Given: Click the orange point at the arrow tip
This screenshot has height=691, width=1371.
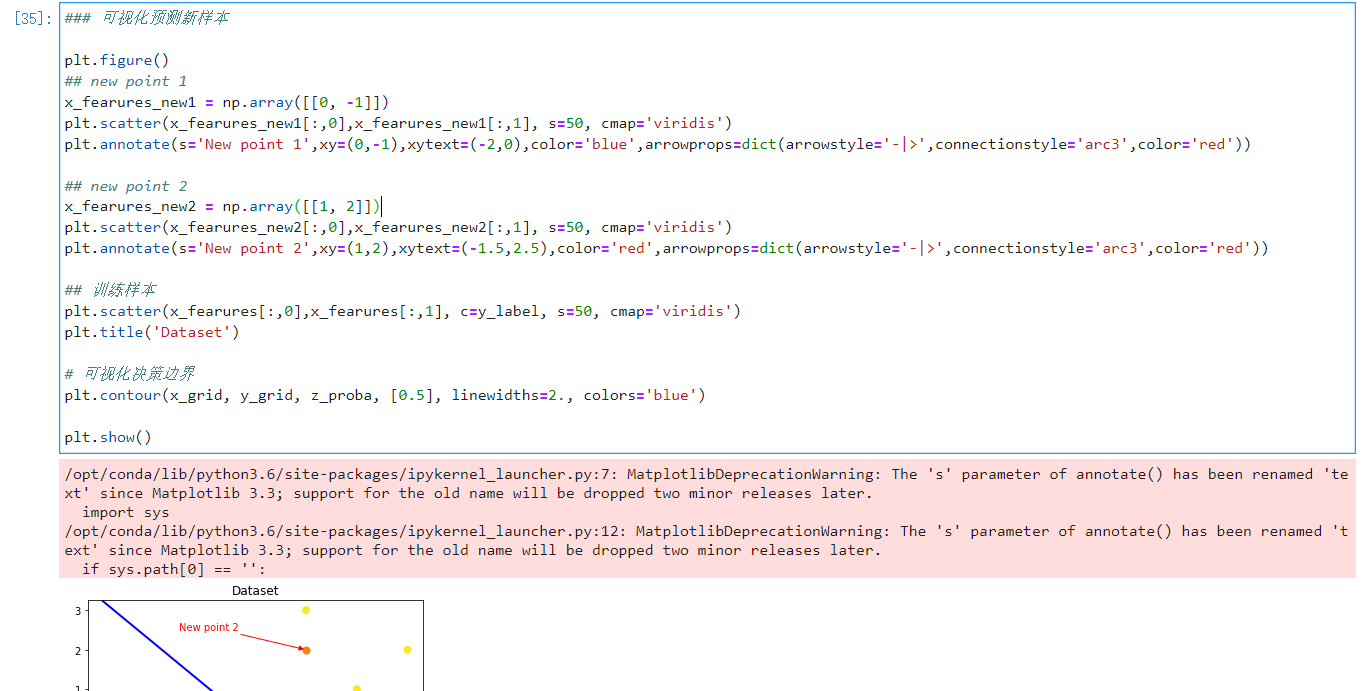Looking at the screenshot, I should tap(306, 650).
